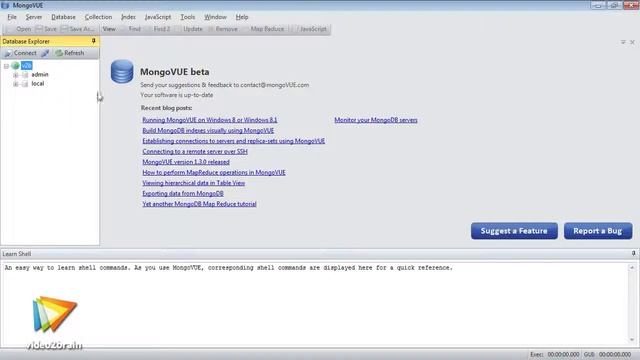Open Yet another MongoDB Map Reduce tutorial link
Viewport: 640px width, 360px height.
[x=199, y=204]
